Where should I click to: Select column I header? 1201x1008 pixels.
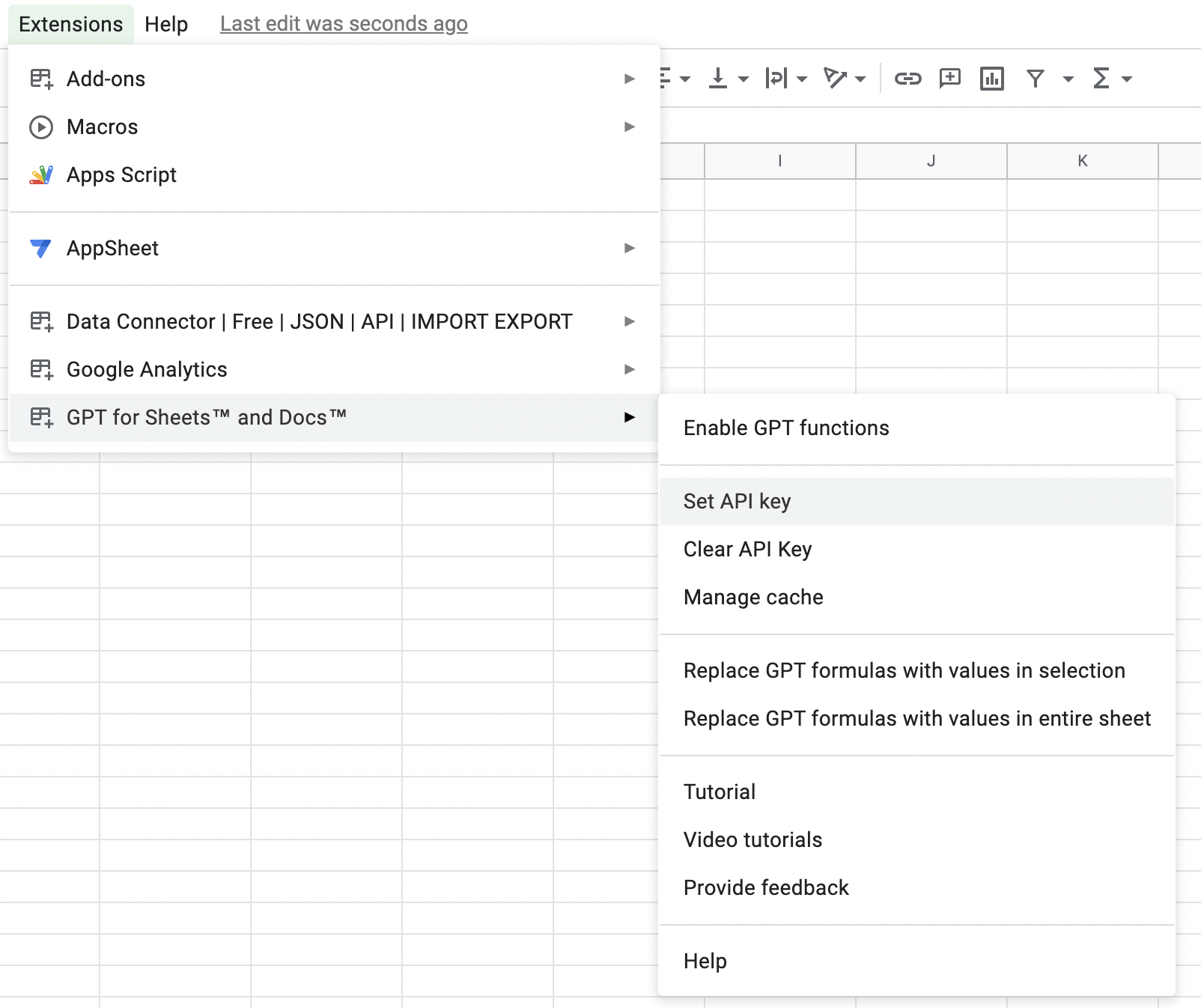(x=780, y=160)
